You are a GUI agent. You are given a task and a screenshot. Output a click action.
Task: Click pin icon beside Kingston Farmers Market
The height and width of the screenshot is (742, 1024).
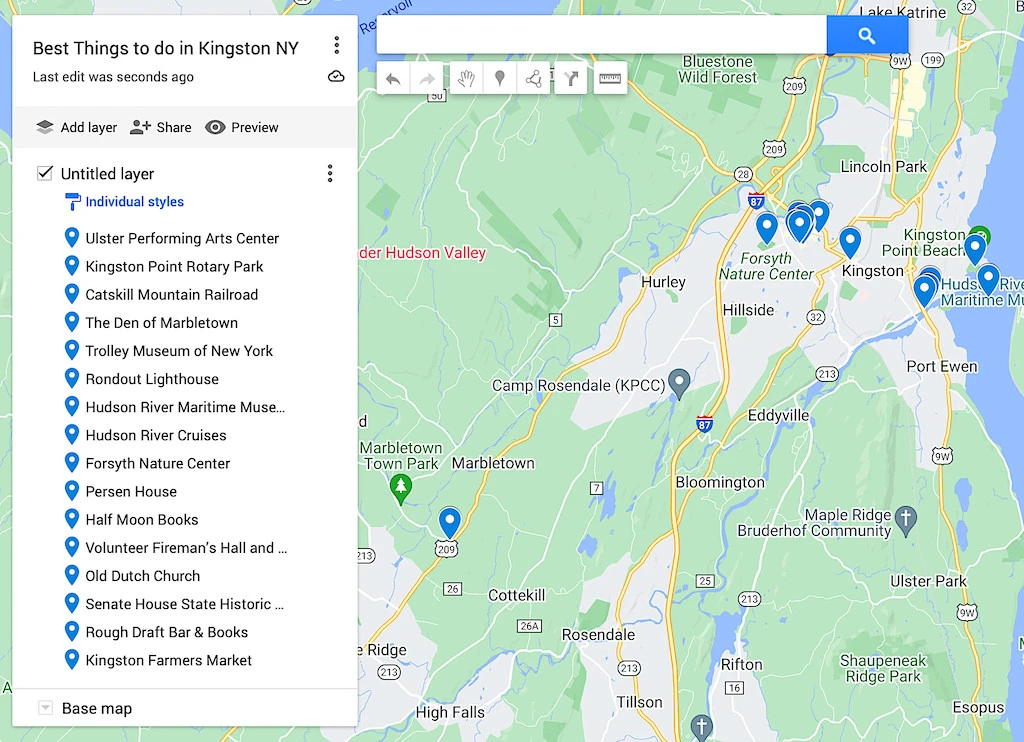click(x=72, y=659)
